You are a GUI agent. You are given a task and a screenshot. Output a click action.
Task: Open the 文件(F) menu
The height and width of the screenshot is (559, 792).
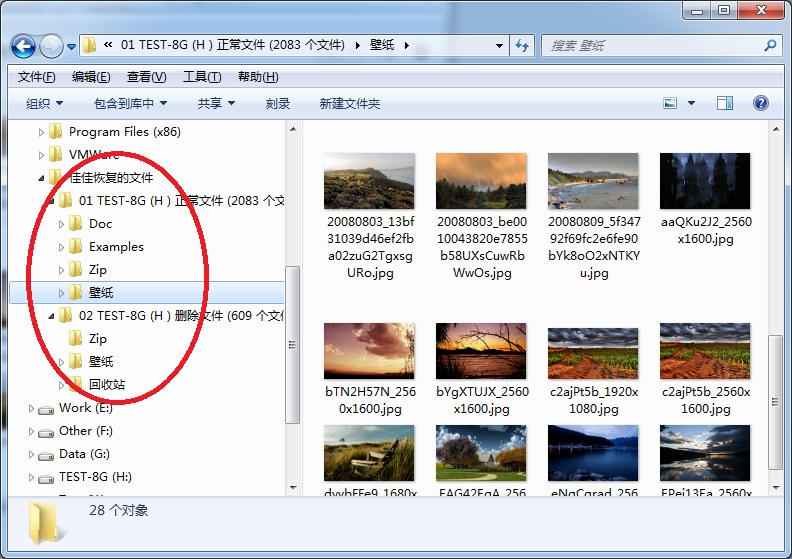(x=36, y=77)
